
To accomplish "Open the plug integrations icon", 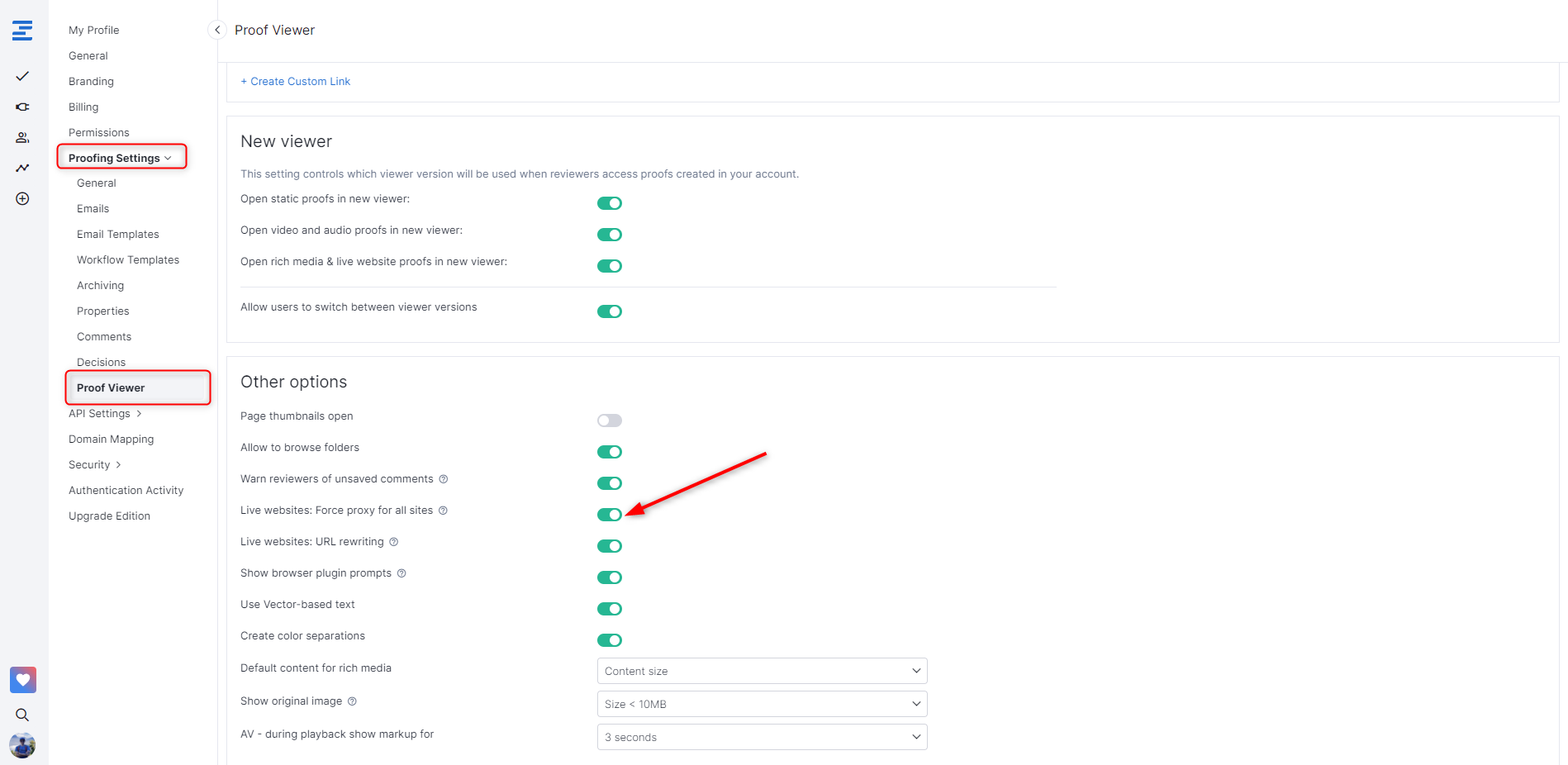I will click(22, 107).
